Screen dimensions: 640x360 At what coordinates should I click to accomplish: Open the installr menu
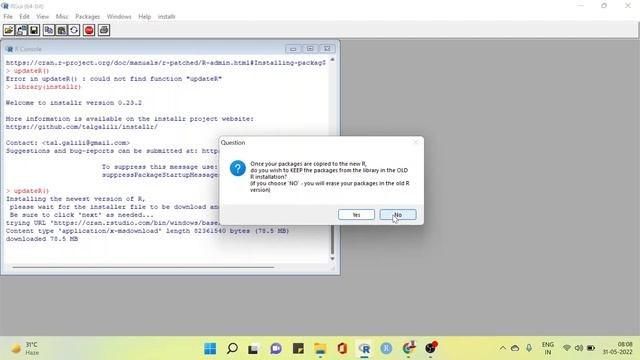167,17
